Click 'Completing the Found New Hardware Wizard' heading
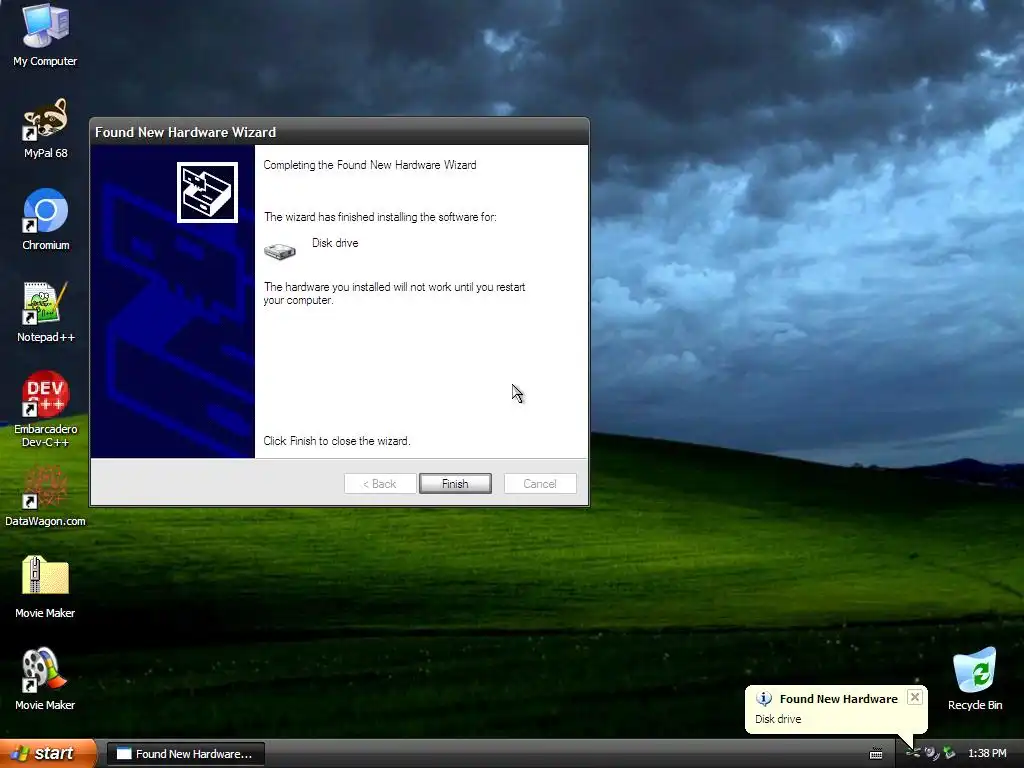 click(x=370, y=165)
